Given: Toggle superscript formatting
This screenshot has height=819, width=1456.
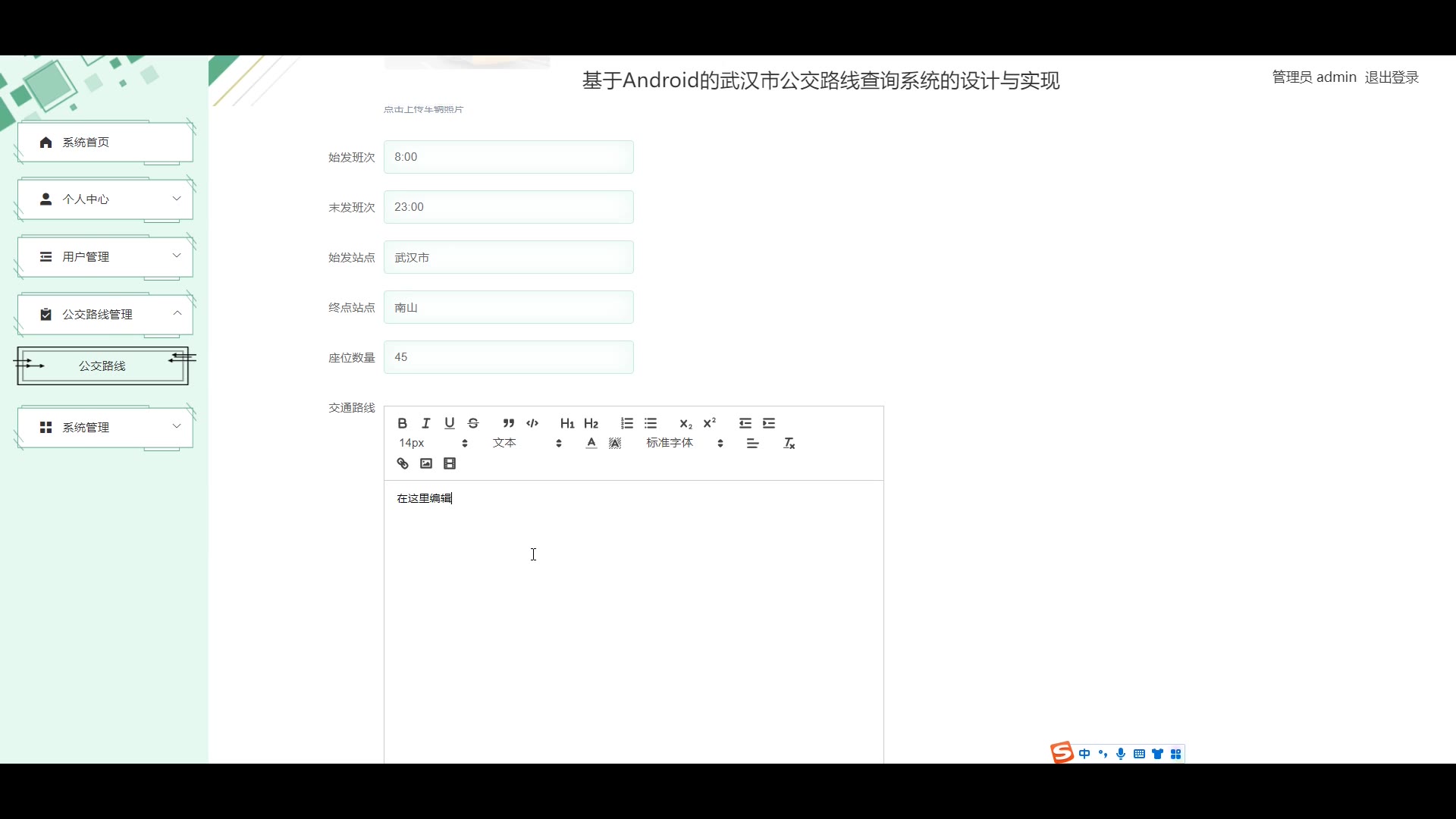Looking at the screenshot, I should coord(710,423).
